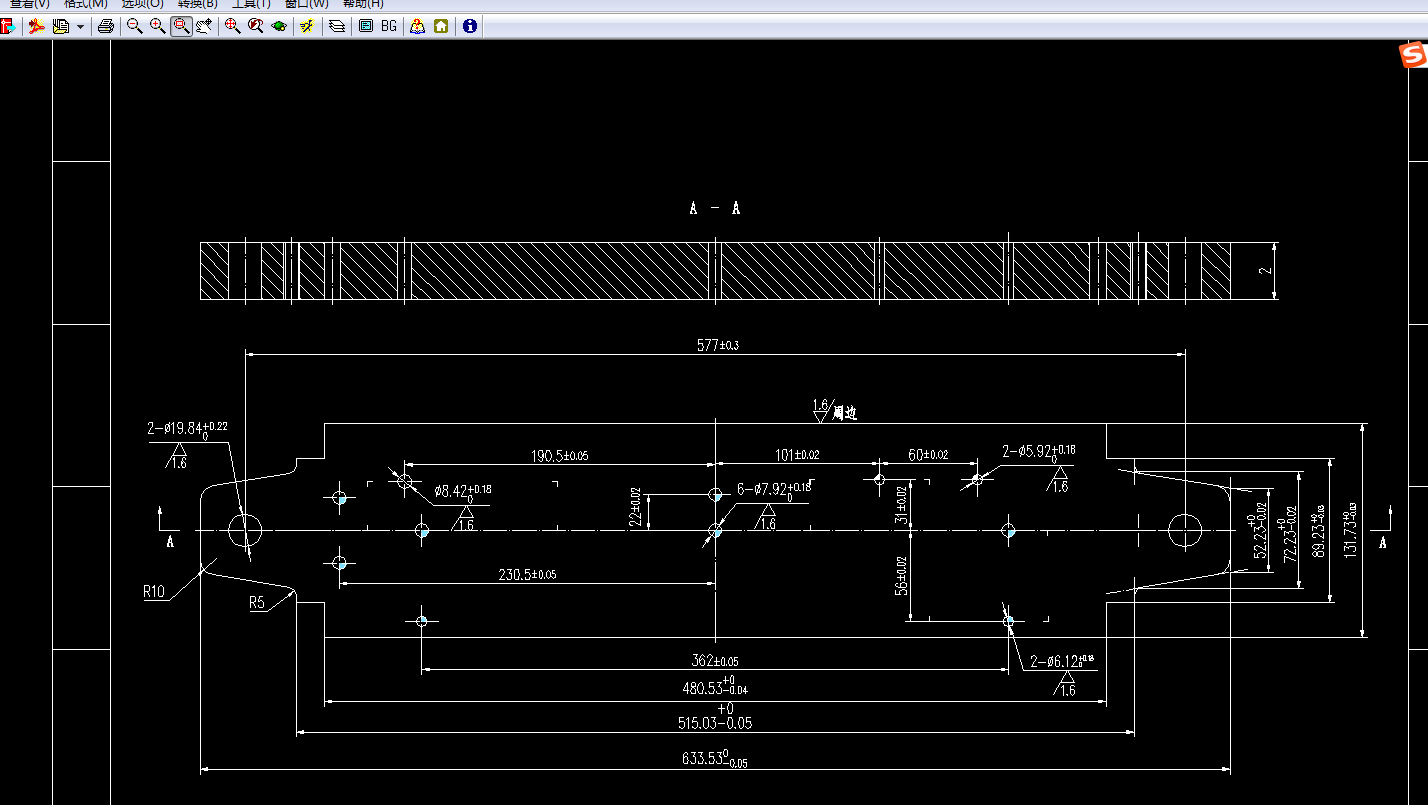Click the blue info icon
Viewport: 1428px width, 805px height.
click(470, 26)
